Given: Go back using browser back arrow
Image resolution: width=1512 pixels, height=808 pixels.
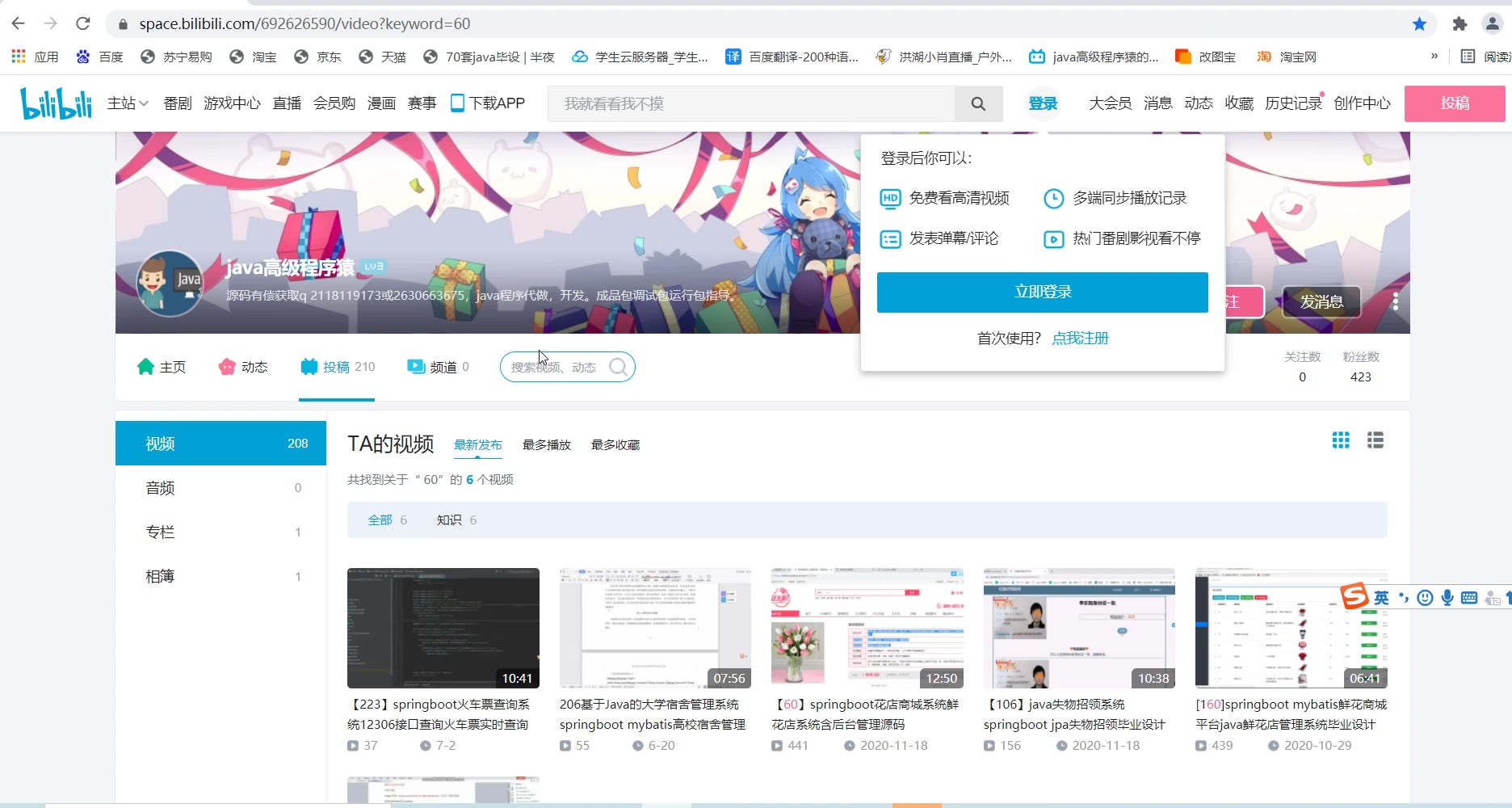Looking at the screenshot, I should pos(18,23).
